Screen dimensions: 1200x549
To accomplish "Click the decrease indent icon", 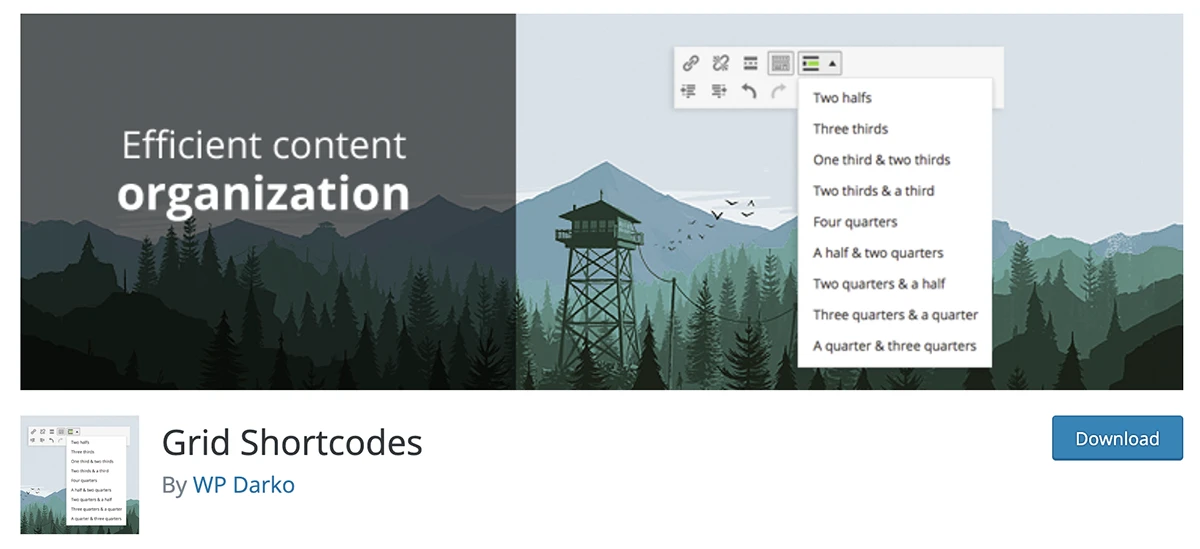I will pyautogui.click(x=689, y=91).
